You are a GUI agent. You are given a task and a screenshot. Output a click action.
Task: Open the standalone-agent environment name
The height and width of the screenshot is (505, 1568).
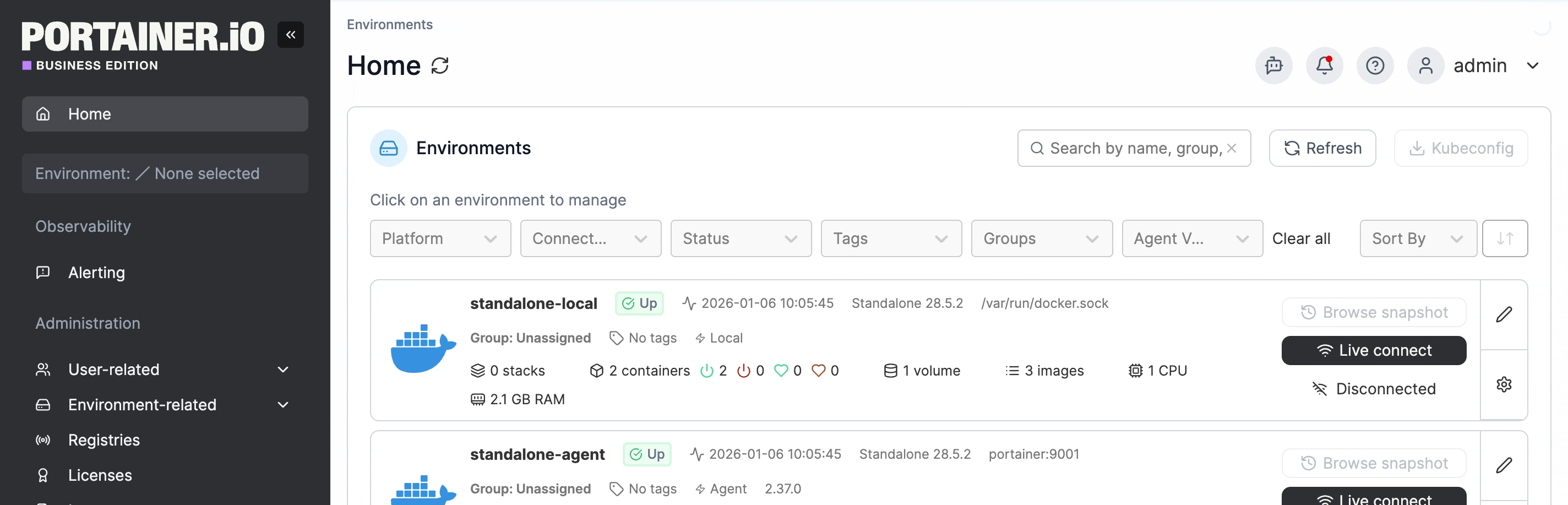537,454
